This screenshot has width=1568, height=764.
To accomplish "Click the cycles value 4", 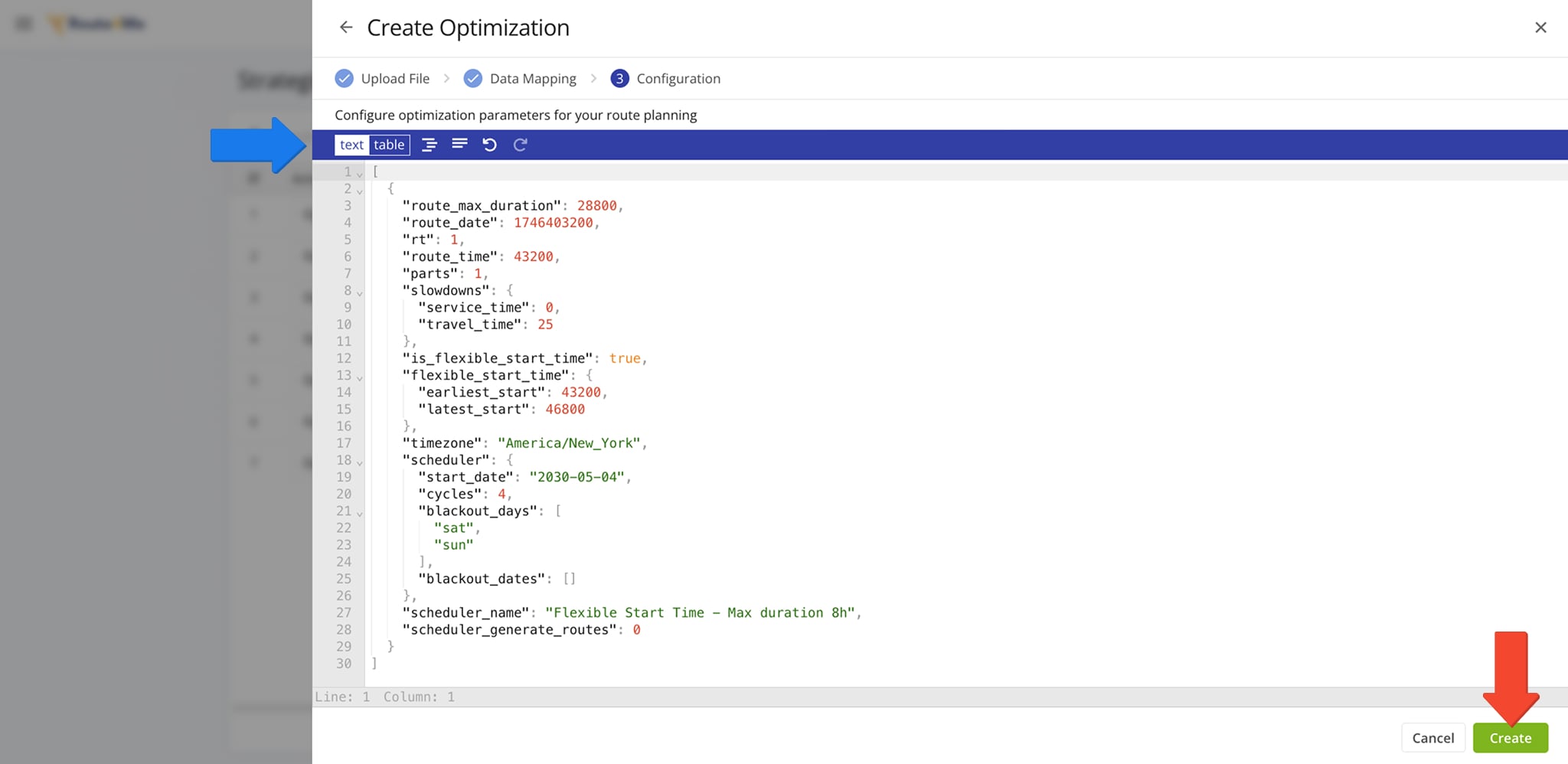I will [501, 494].
